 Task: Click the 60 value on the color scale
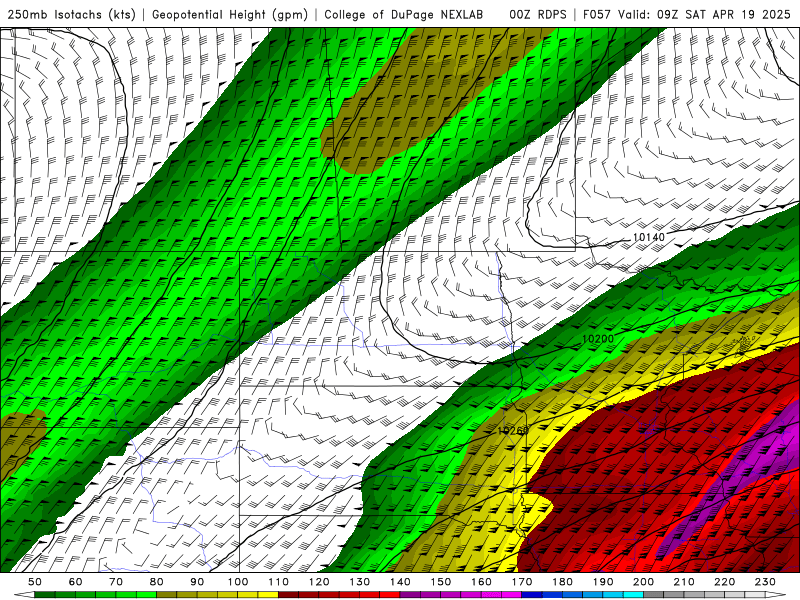(x=76, y=582)
